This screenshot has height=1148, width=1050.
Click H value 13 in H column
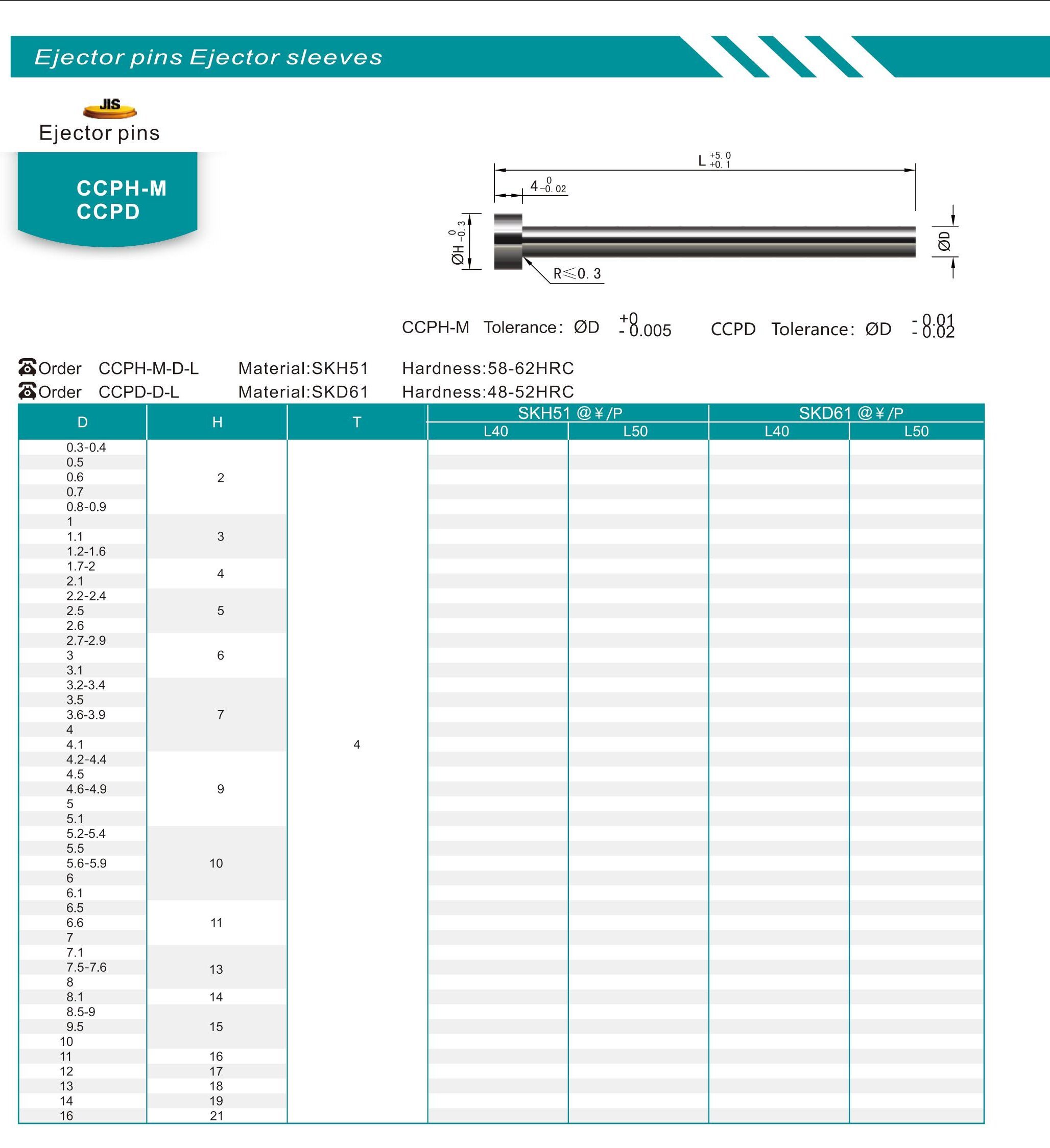coord(216,969)
